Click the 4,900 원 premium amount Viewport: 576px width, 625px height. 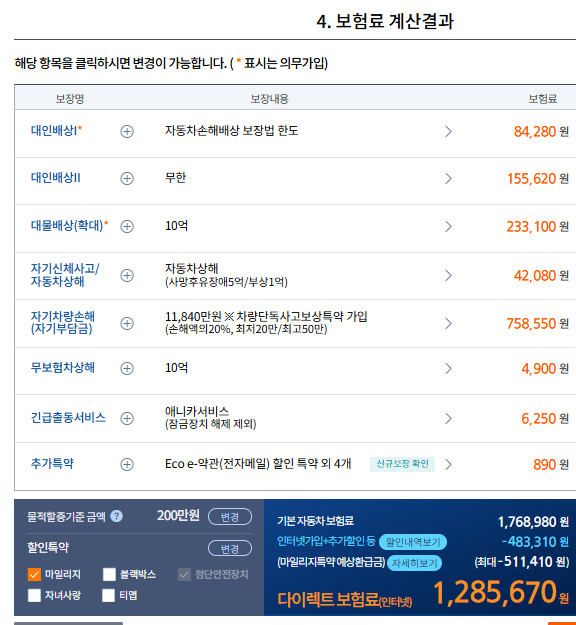click(x=545, y=368)
